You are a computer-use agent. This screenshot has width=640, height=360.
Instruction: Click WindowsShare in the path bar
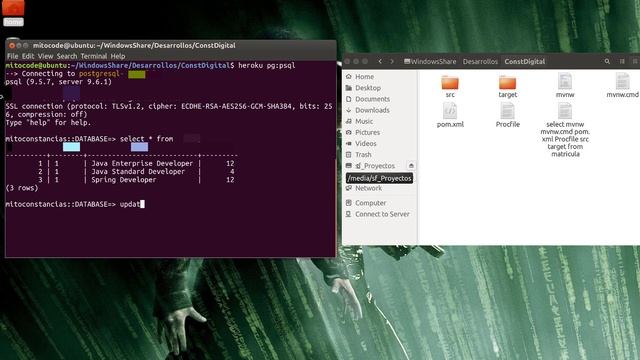click(x=430, y=61)
